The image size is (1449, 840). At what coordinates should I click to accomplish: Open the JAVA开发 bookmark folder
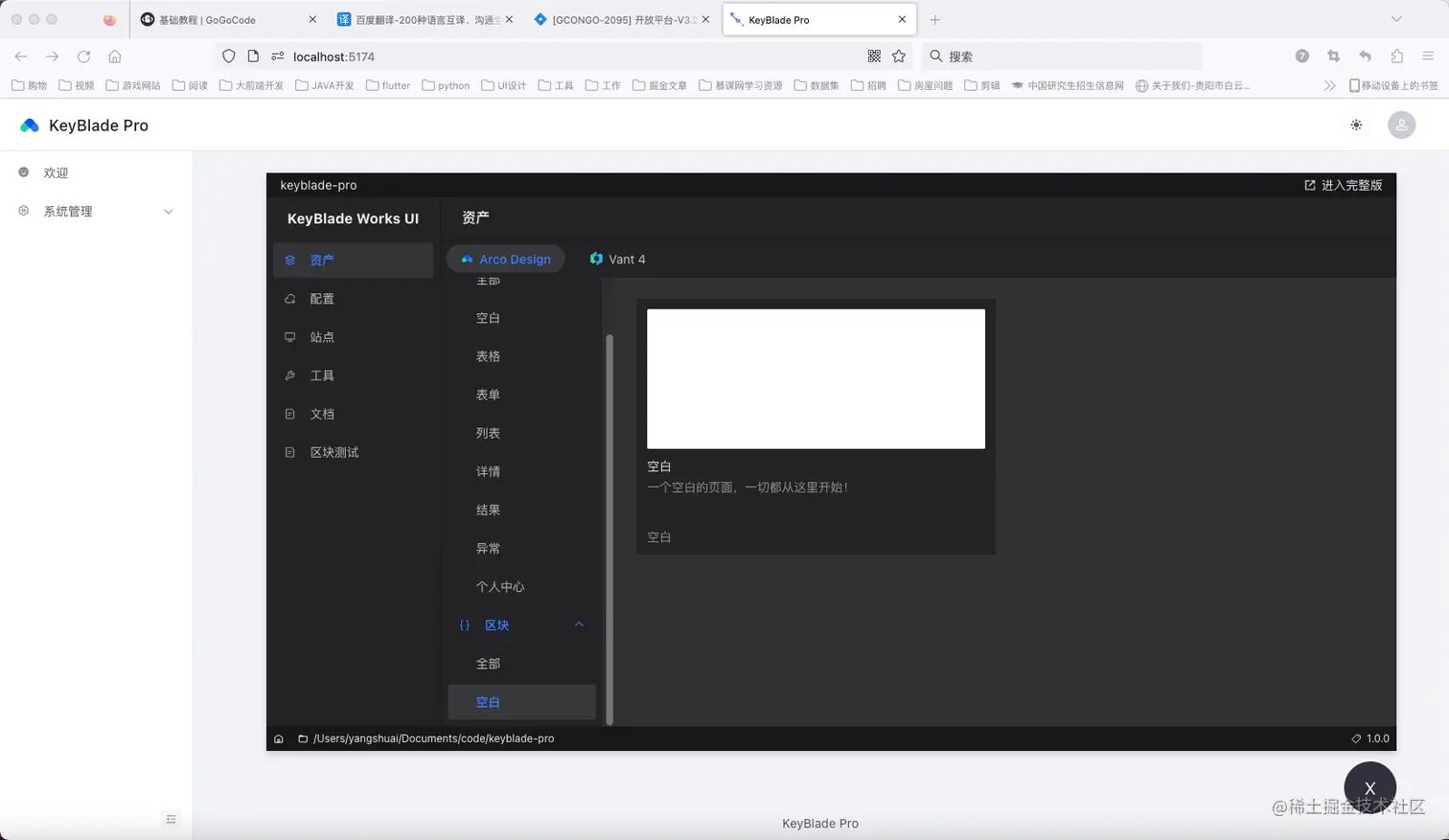[x=325, y=85]
